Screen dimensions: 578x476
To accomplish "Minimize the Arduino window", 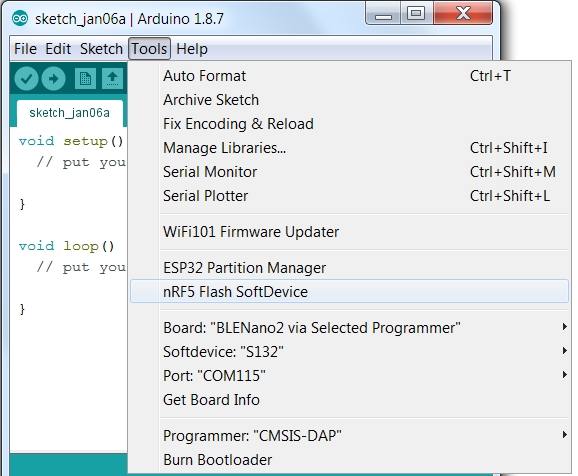I will coord(383,14).
